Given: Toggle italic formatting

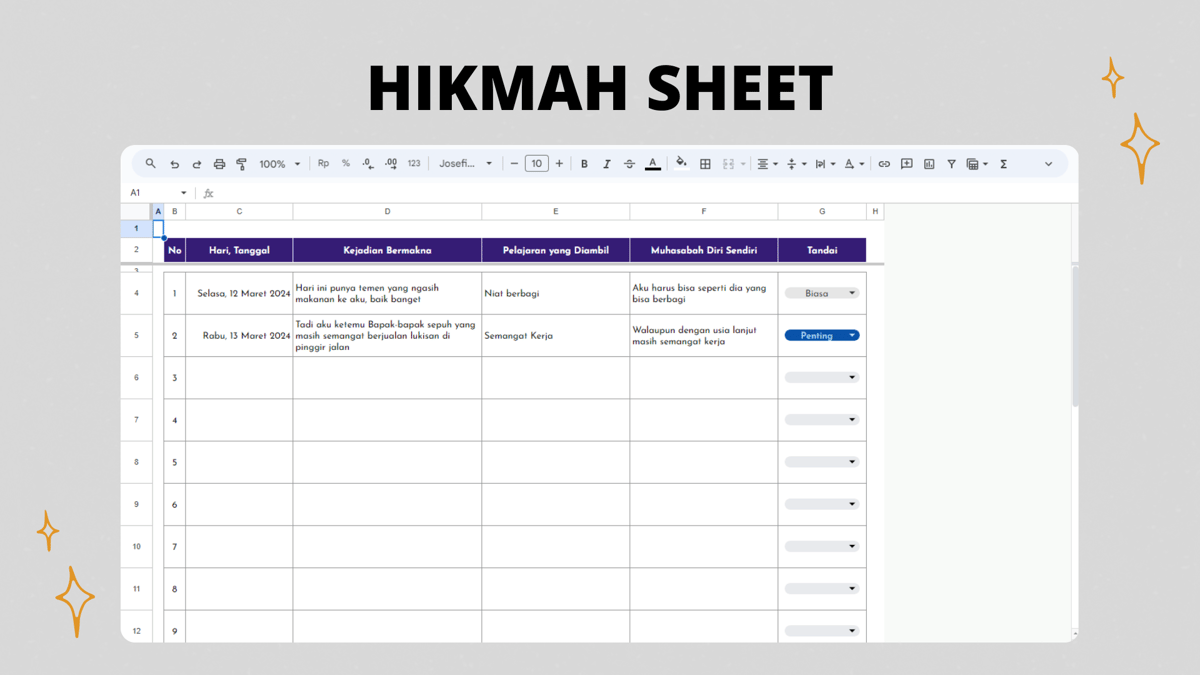Looking at the screenshot, I should click(x=607, y=164).
